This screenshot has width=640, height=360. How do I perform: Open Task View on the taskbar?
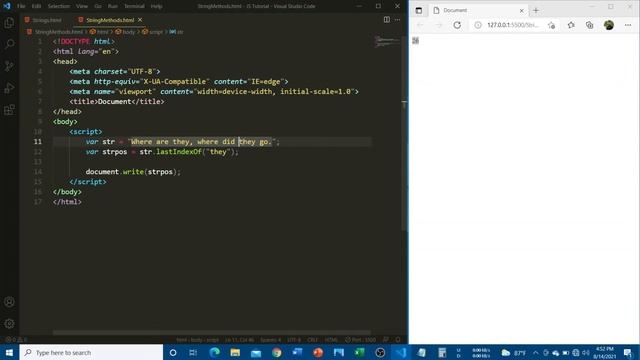coord(193,352)
